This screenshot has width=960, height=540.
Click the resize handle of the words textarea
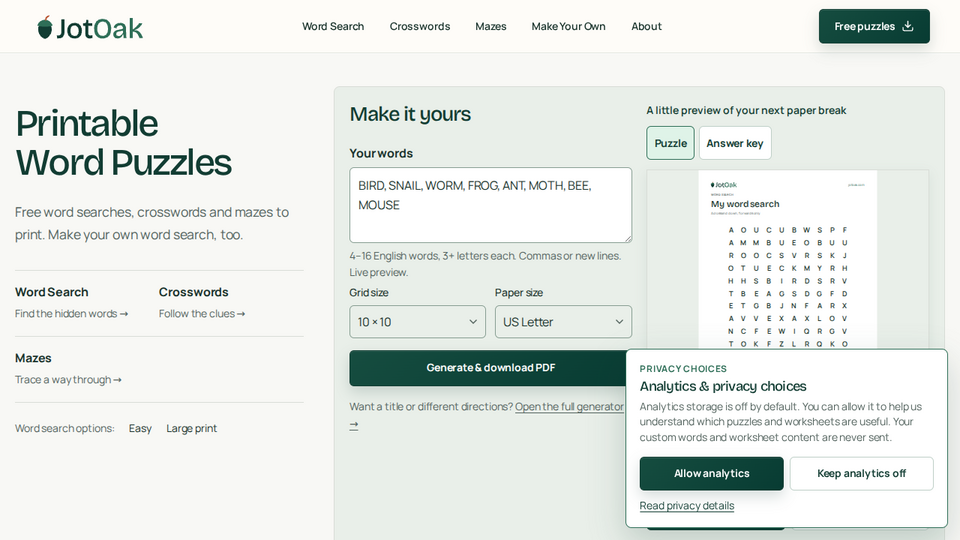coord(628,238)
